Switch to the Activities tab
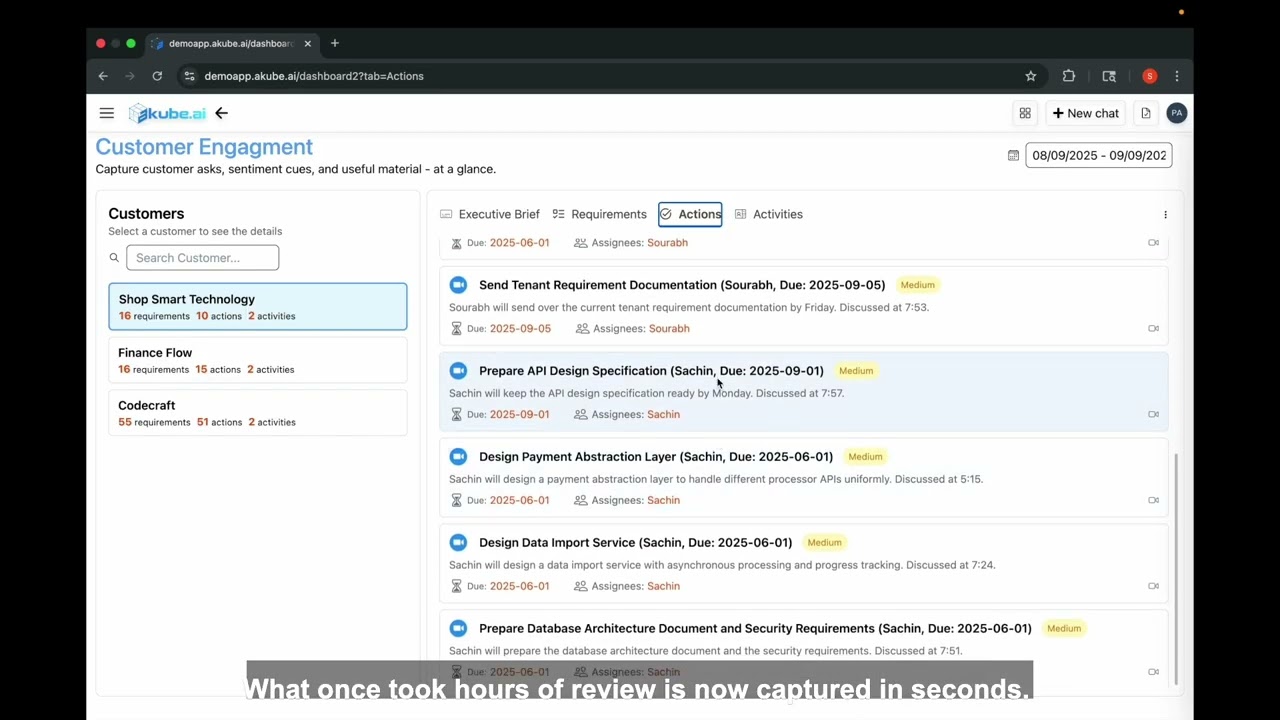Screen dimensions: 1280x720 768,214
